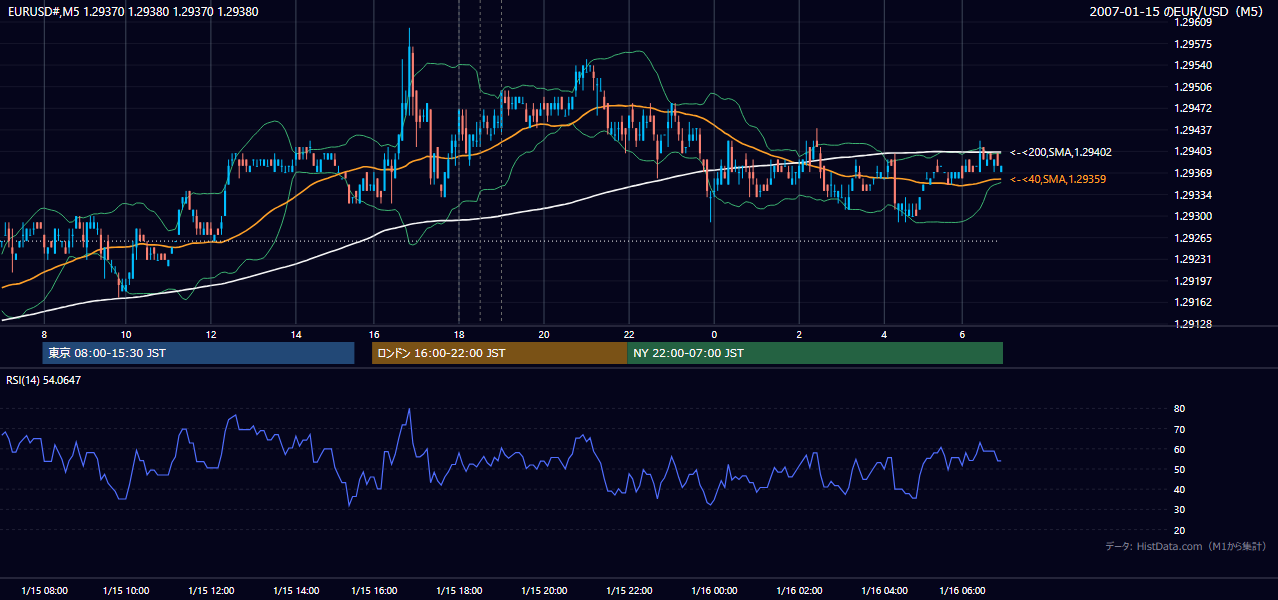Click price axis value 1.29437
Viewport: 1278px width, 600px height.
point(1192,130)
